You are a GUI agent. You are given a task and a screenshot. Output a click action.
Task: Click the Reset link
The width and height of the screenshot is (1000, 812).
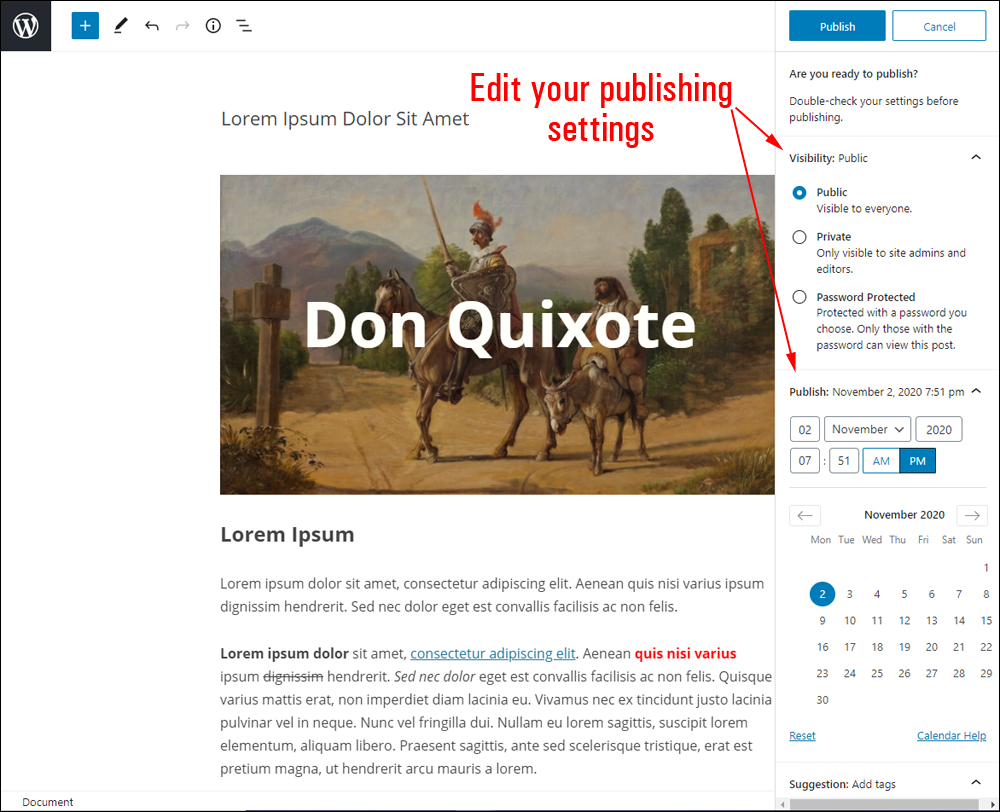point(802,735)
